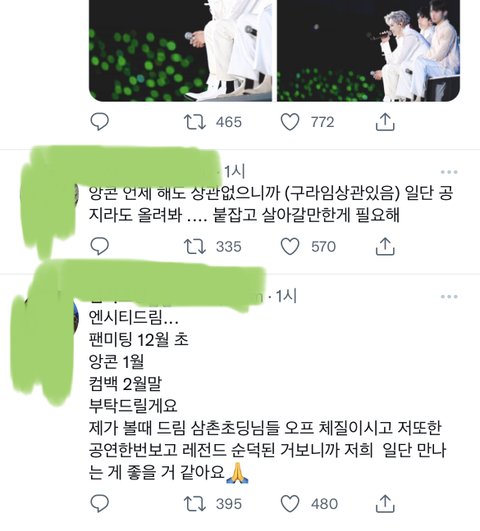Reply to the tweet with concert photos
Viewport: 480px width, 531px height.
tap(100, 122)
